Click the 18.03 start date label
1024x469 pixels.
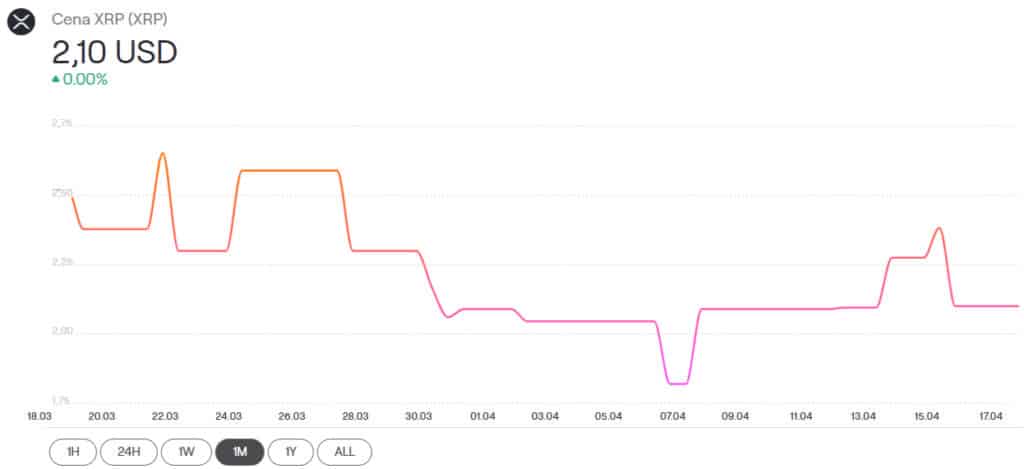39,416
